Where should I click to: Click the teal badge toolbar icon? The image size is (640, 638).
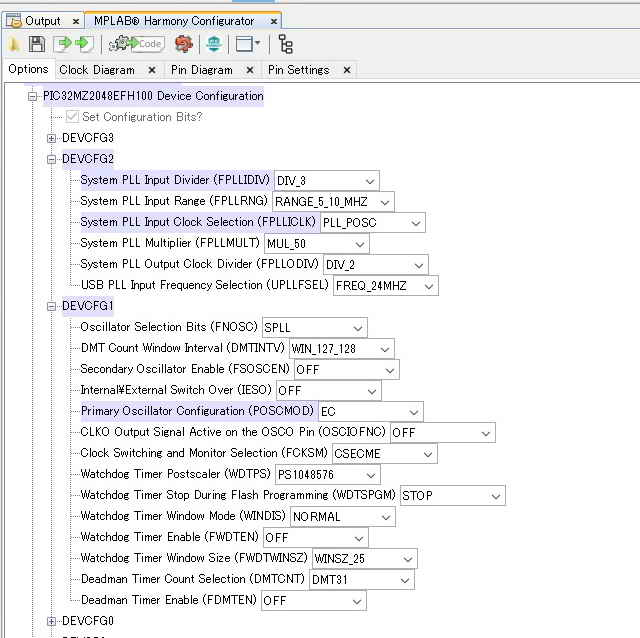tap(214, 44)
